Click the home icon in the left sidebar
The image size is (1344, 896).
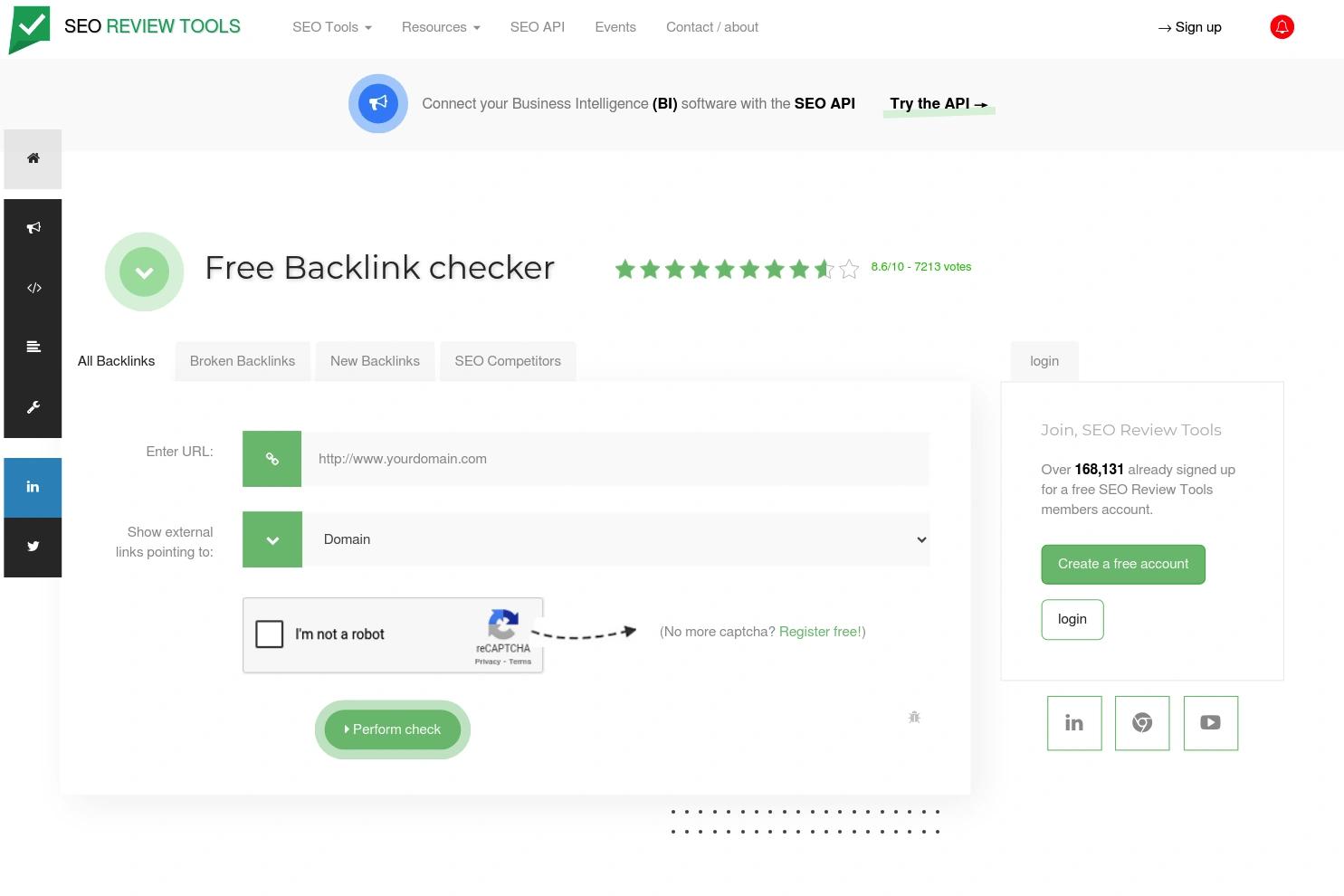click(33, 158)
